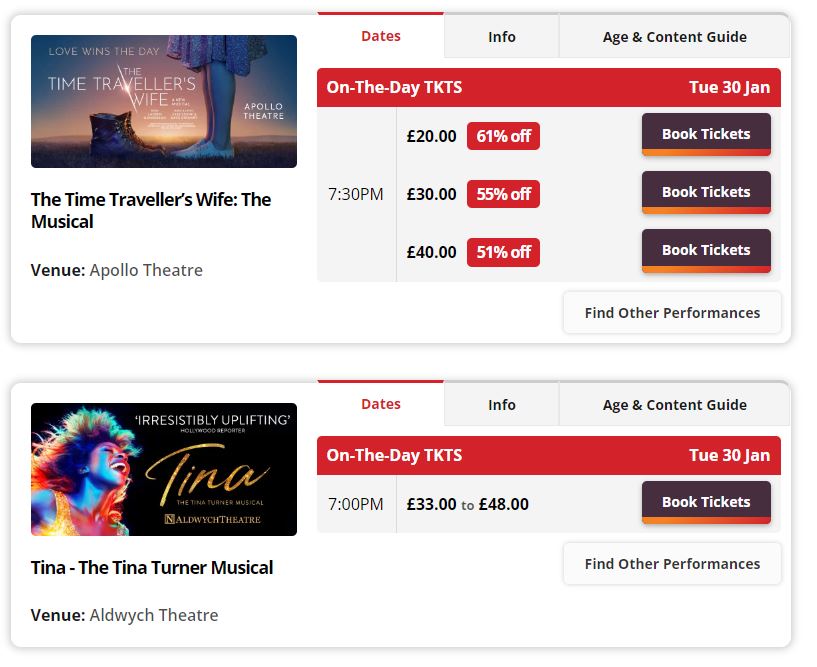Book the £40.00 tickets at 51% off
Screen dimensions: 817x667
coord(706,249)
